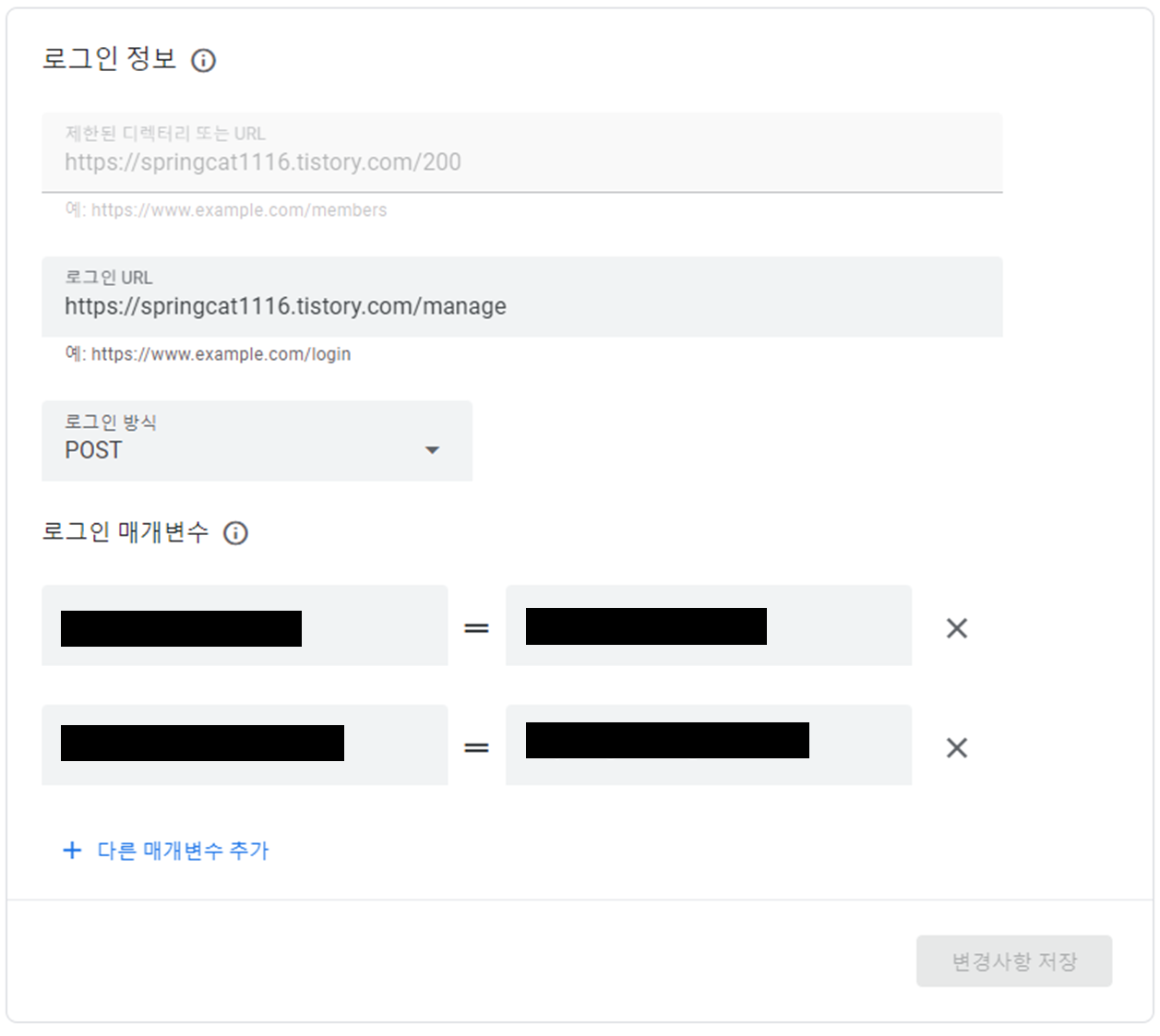This screenshot has width=1160, height=1036.
Task: Click the equals sign between the first parameter pair
Action: click(476, 626)
